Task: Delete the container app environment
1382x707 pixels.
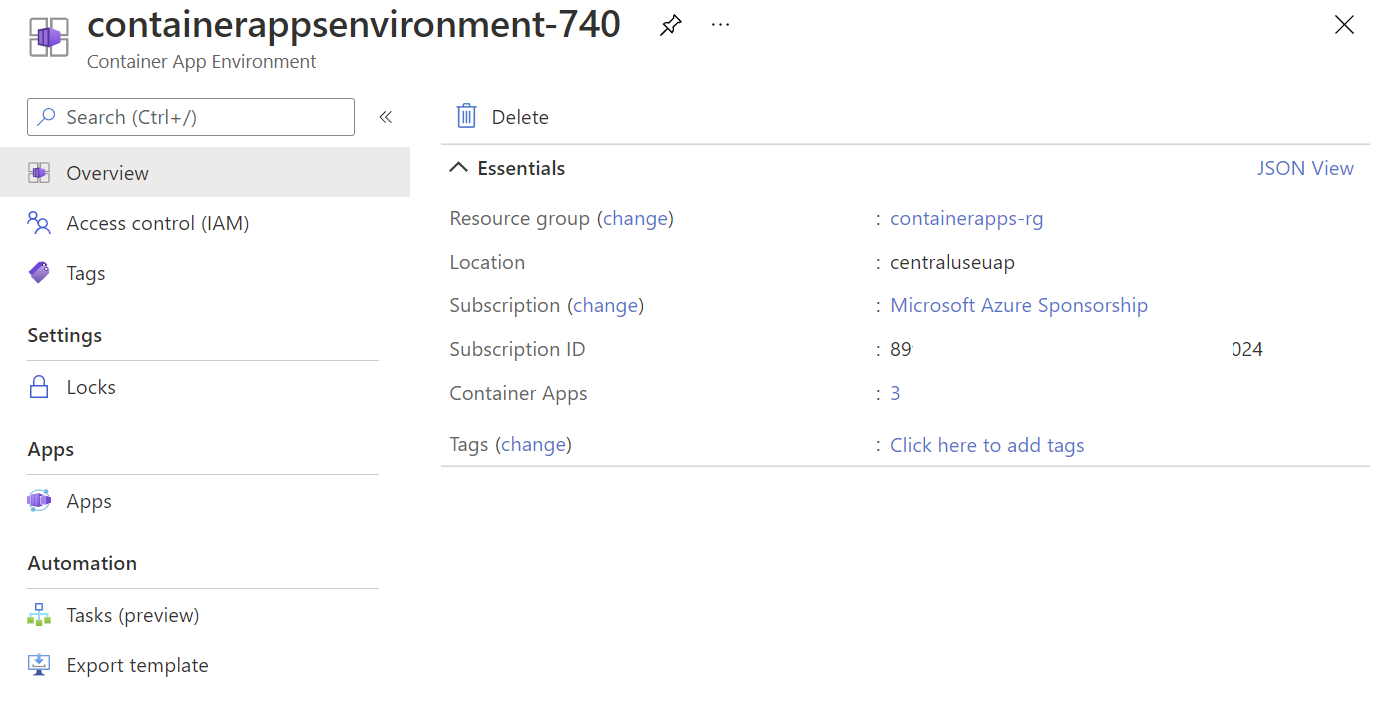Action: (503, 117)
